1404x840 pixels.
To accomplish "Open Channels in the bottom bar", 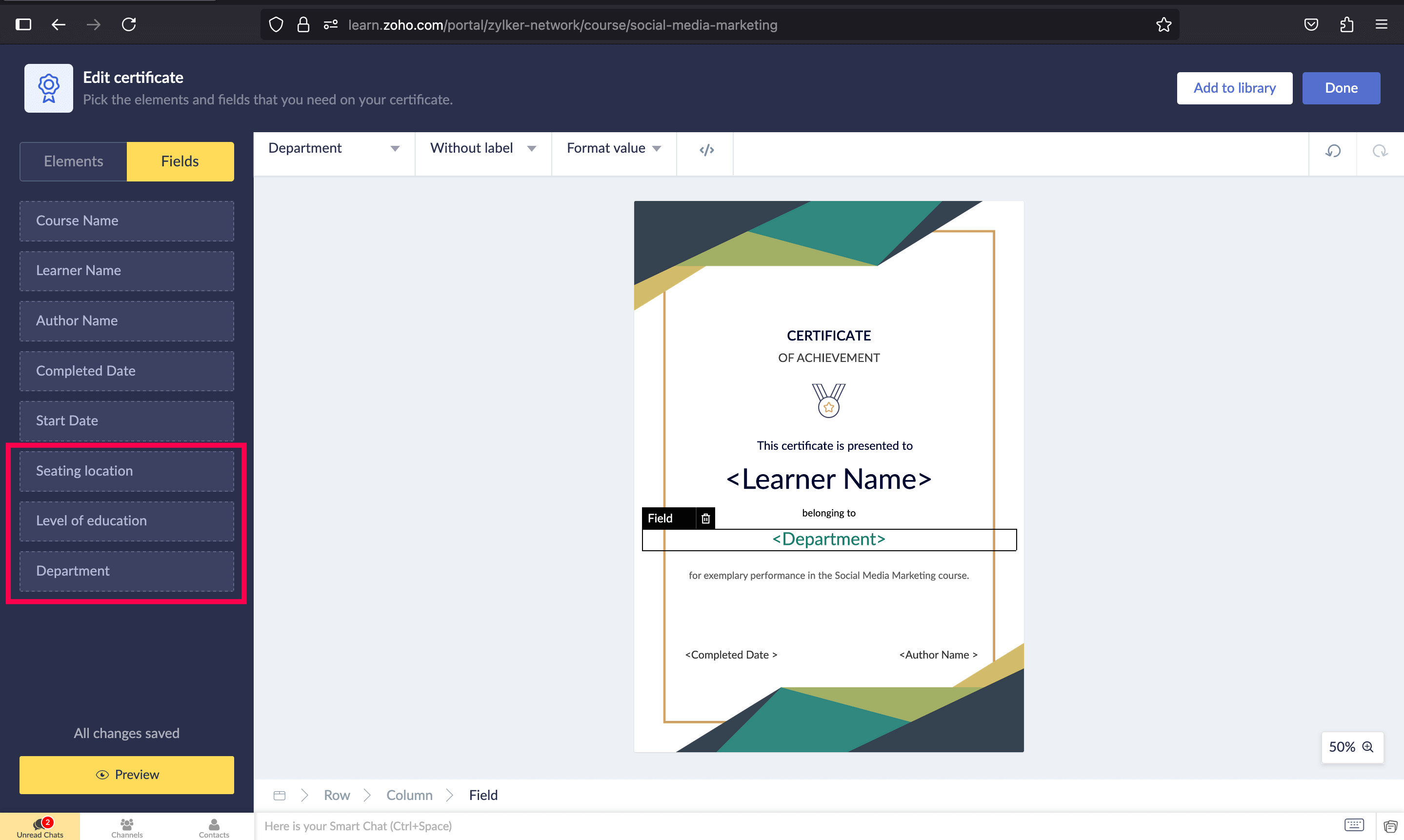I will click(x=127, y=827).
